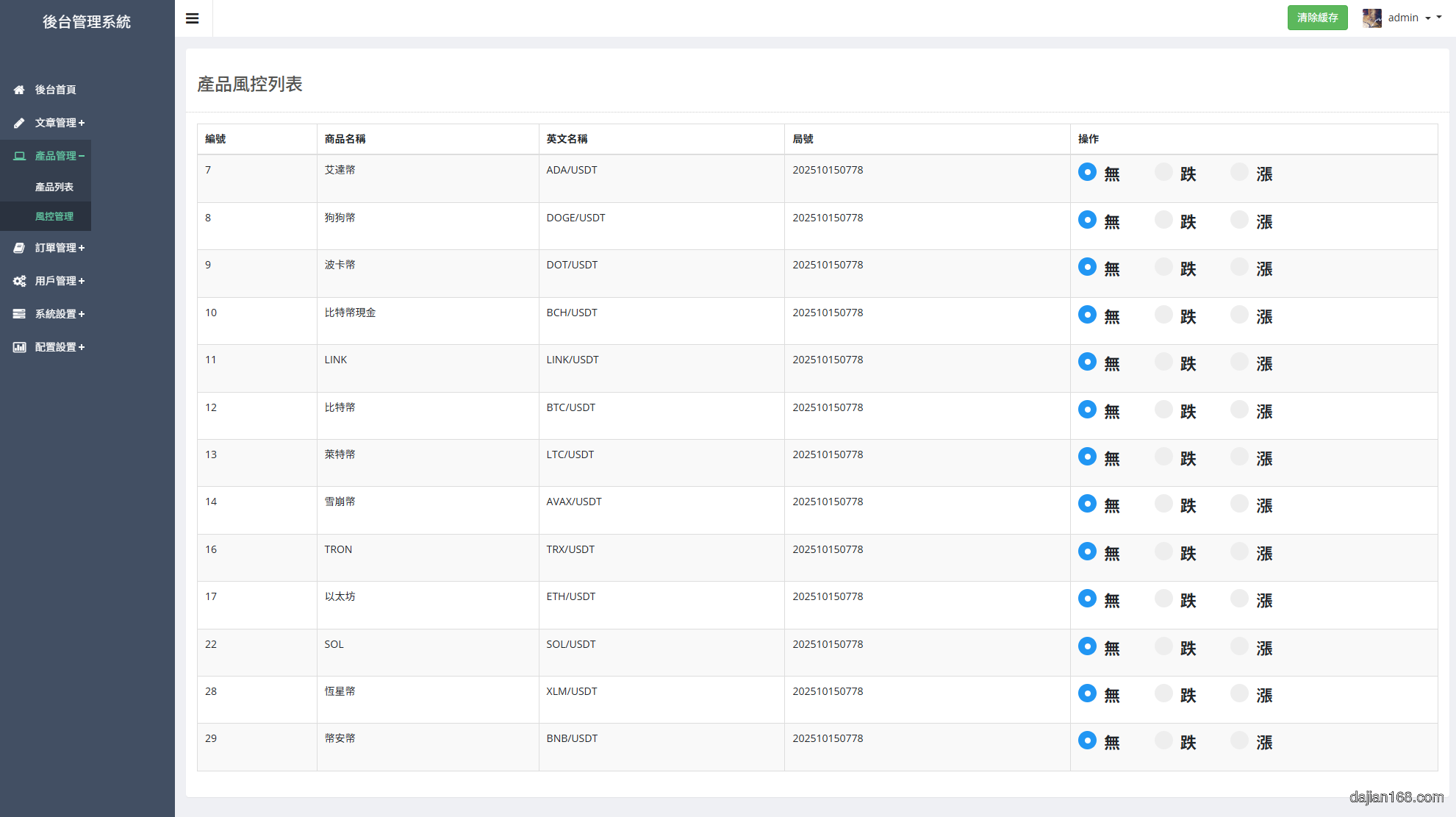The image size is (1456, 817).
Task: Select 無 radio for ETH/USDT row
Action: tap(1087, 599)
